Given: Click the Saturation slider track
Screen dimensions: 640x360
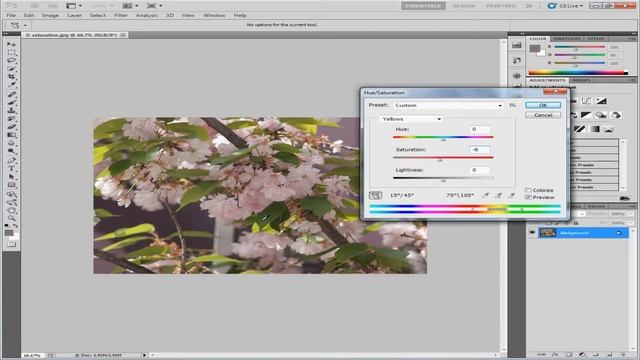Looking at the screenshot, I should pos(443,158).
